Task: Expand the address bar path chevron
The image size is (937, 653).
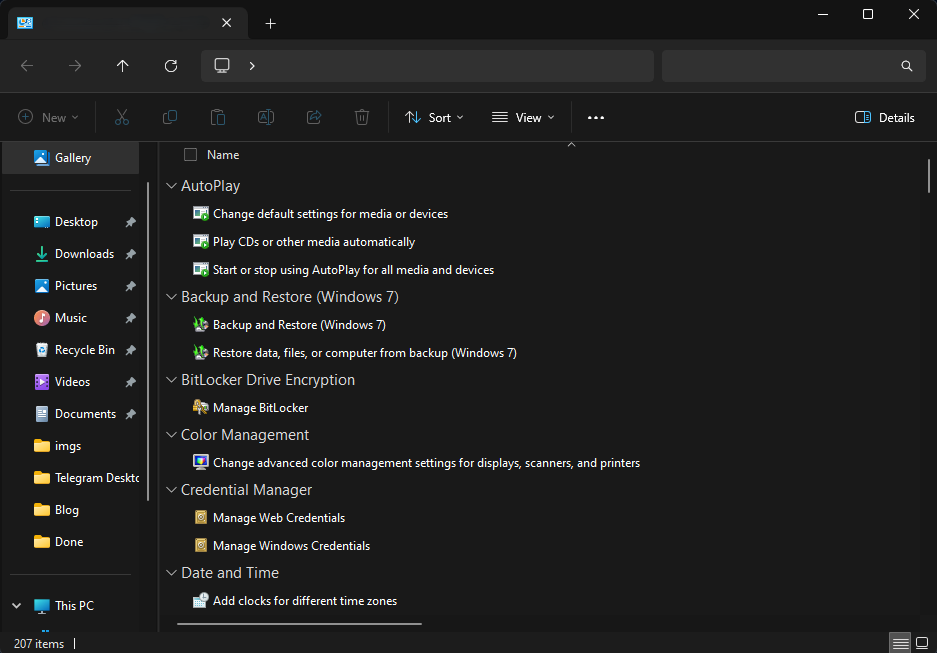Action: [x=252, y=66]
